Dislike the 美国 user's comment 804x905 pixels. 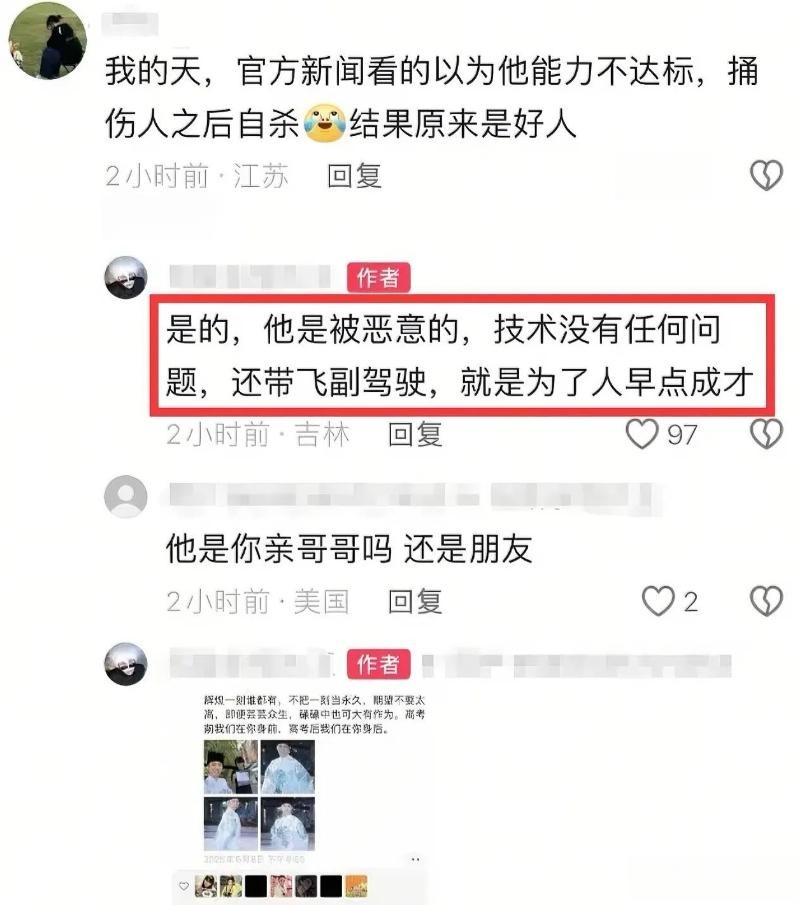(766, 601)
